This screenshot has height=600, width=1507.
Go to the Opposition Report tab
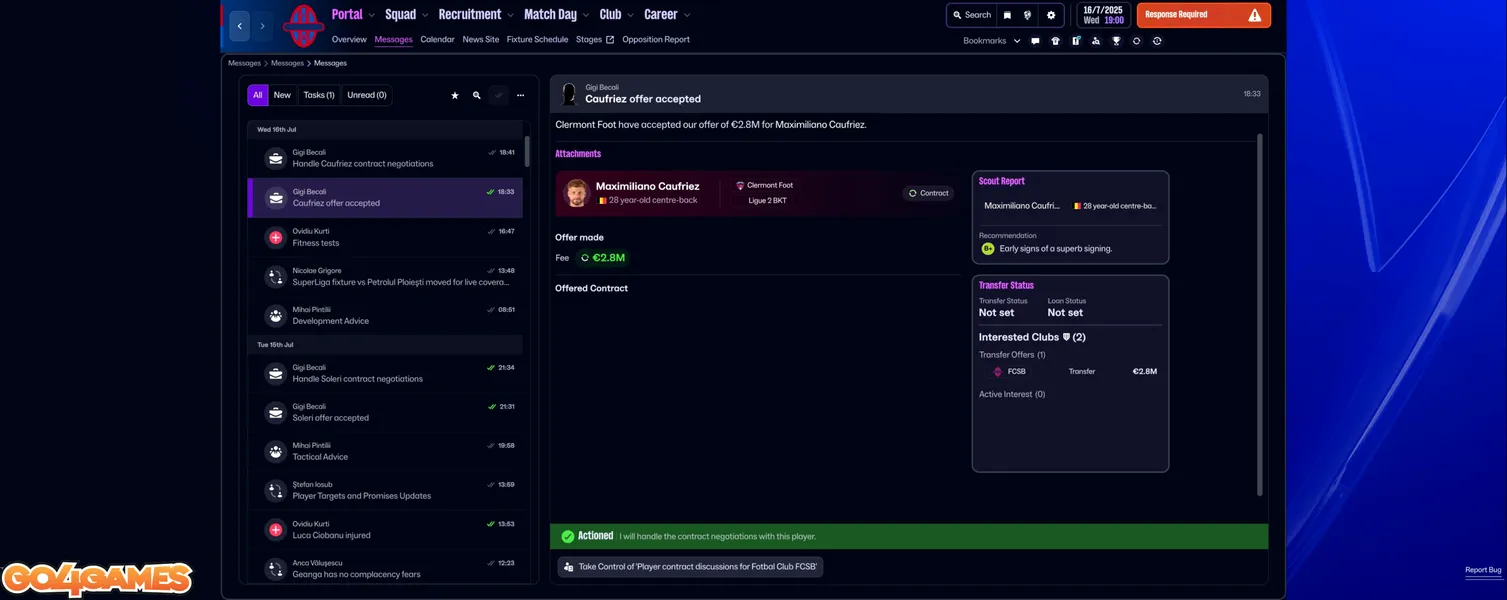click(x=656, y=40)
